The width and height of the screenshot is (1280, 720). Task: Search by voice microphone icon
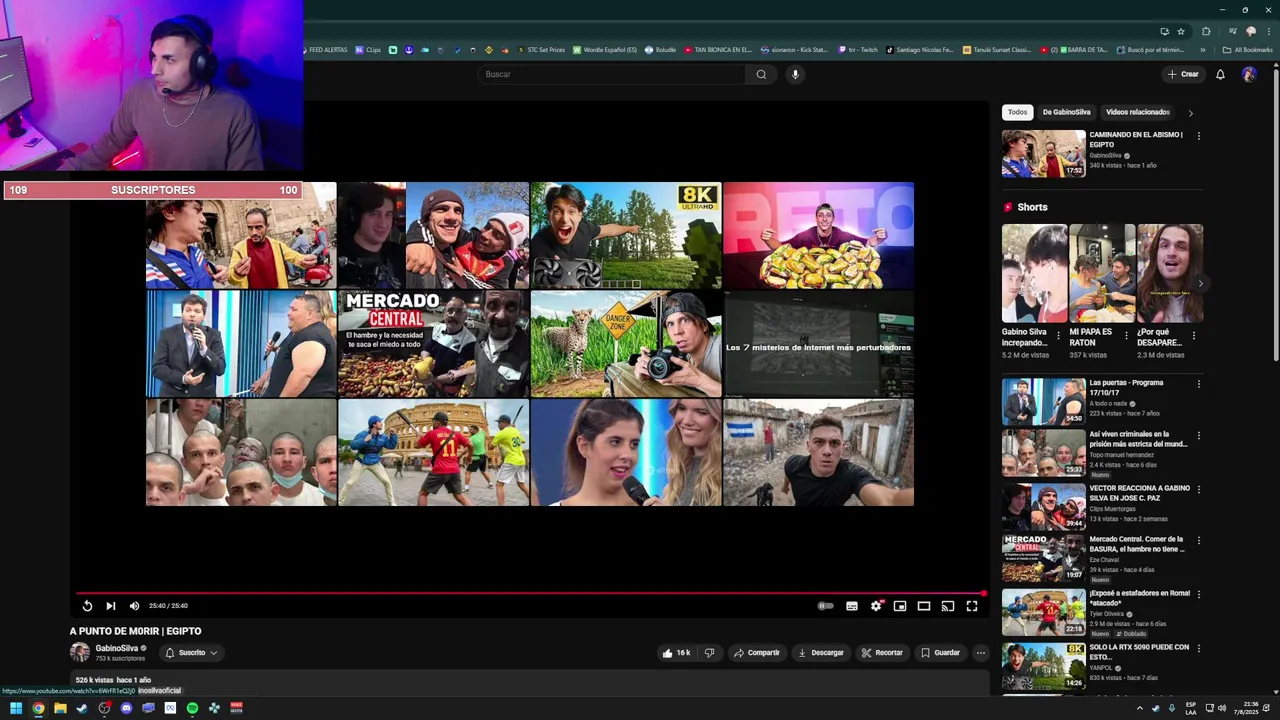click(795, 74)
